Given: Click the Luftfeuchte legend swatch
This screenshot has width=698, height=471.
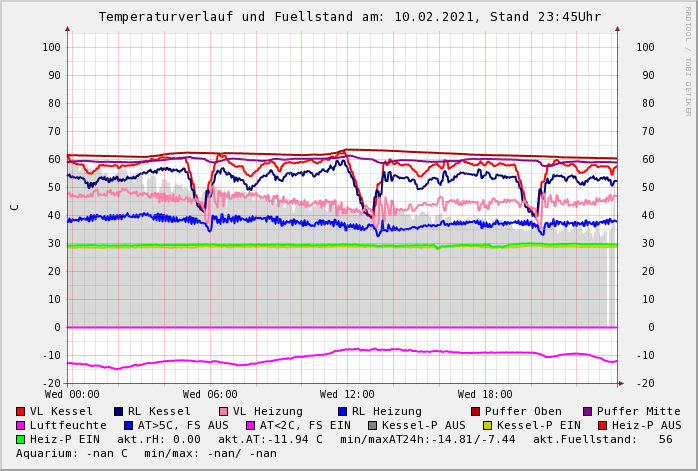Looking at the screenshot, I should (21, 425).
